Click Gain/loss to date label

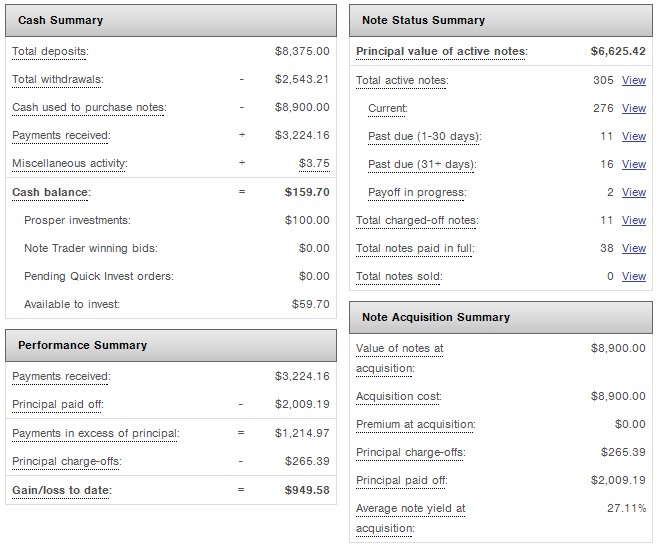click(x=61, y=490)
